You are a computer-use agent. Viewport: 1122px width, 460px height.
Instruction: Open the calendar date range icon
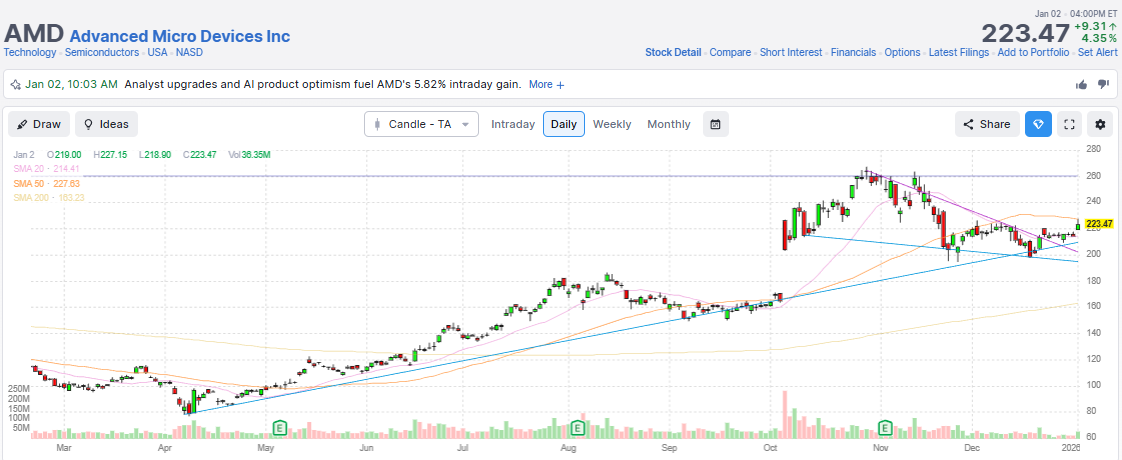click(715, 124)
